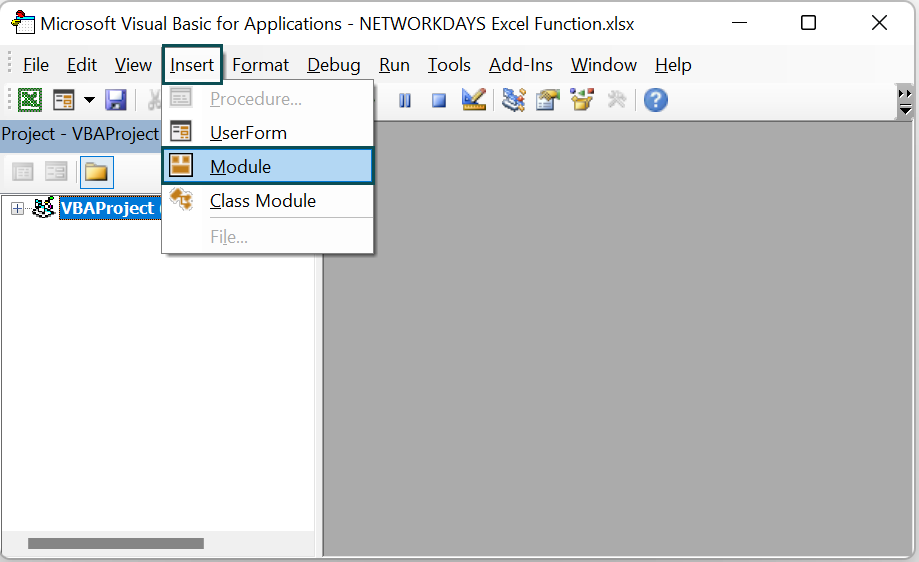This screenshot has width=919, height=562.
Task: Open the Window menu
Action: click(604, 64)
